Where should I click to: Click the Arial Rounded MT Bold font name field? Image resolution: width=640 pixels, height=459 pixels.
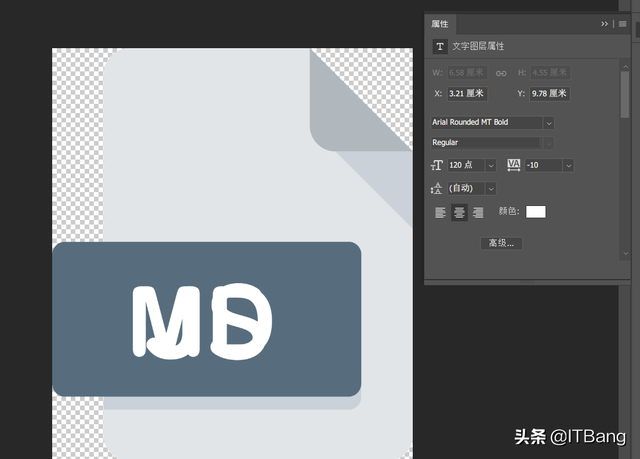click(x=487, y=122)
